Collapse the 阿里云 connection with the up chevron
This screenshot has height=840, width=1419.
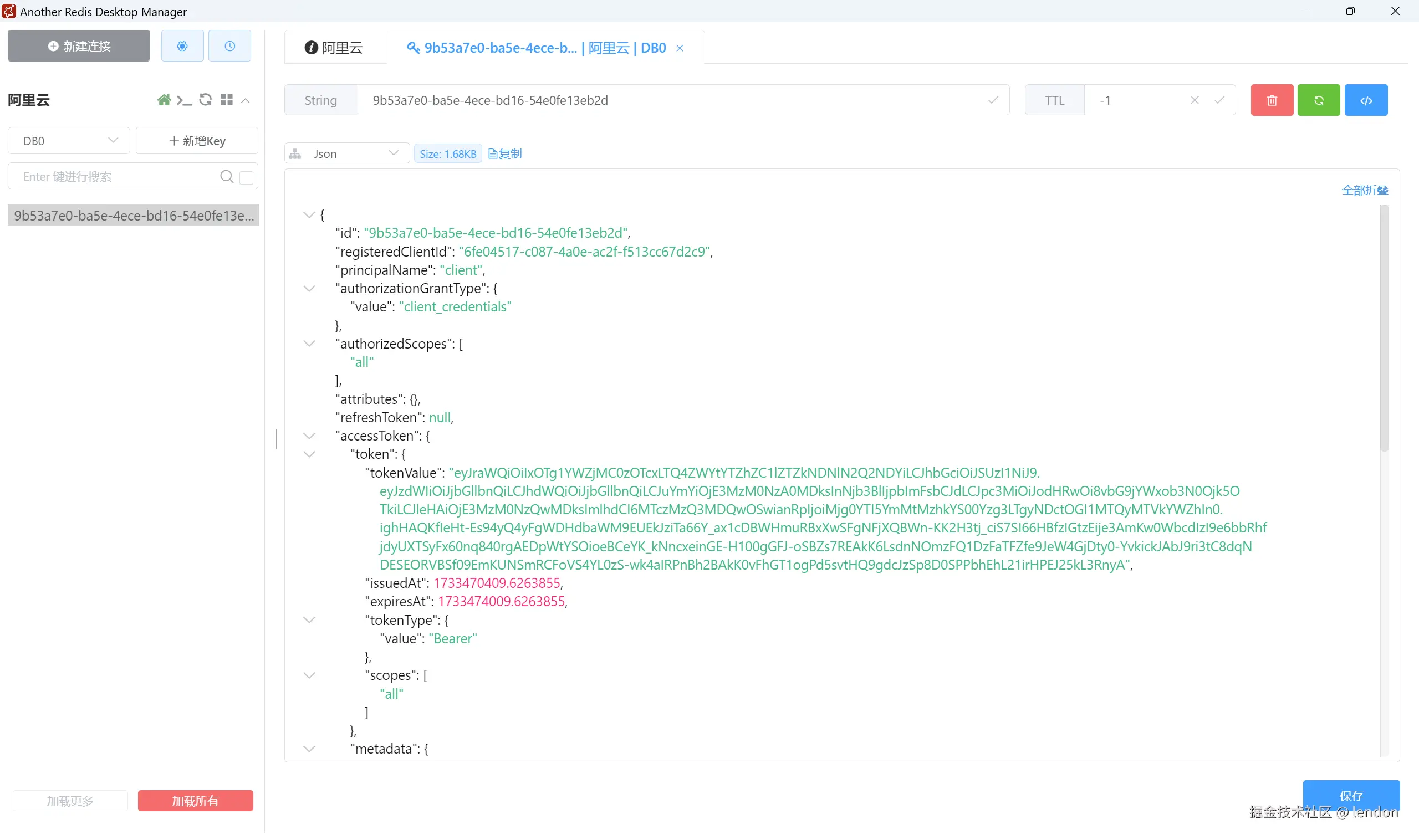click(245, 101)
